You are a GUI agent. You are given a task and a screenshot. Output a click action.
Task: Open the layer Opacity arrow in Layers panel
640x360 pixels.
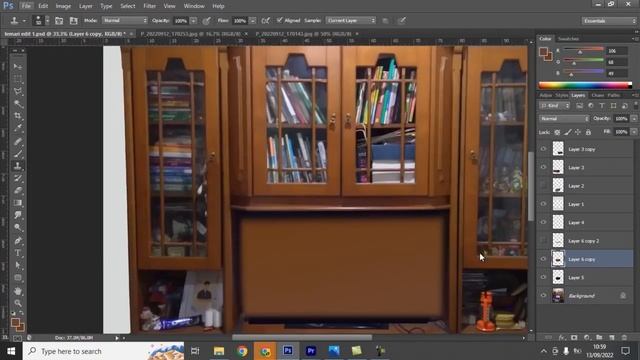pyautogui.click(x=634, y=119)
